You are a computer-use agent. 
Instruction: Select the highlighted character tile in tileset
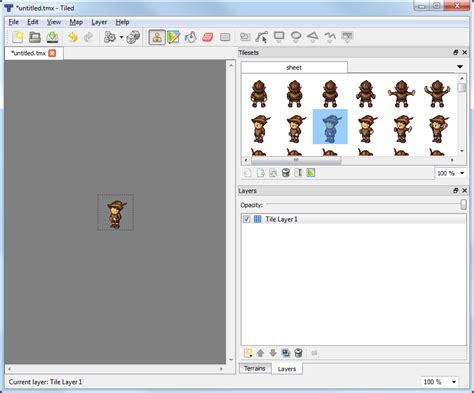pyautogui.click(x=330, y=127)
